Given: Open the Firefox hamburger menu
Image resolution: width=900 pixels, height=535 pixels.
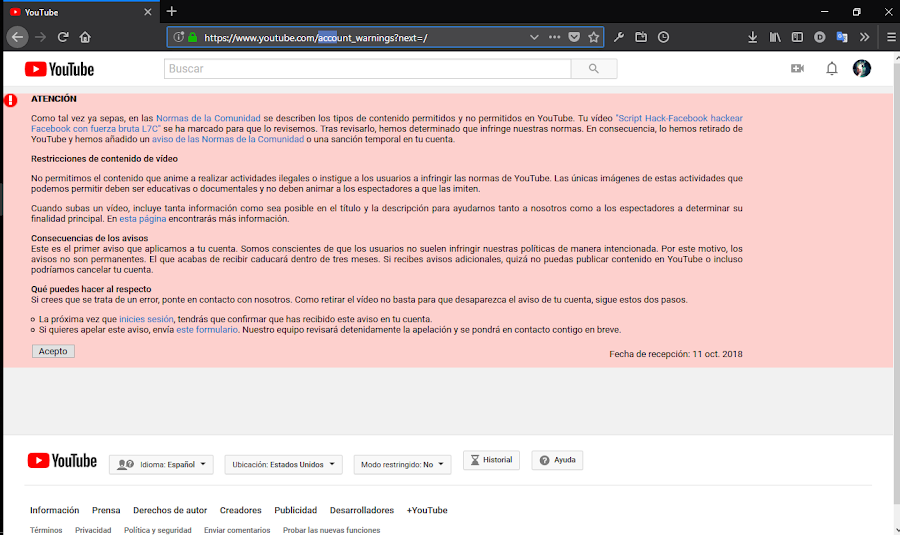Looking at the screenshot, I should coord(891,37).
